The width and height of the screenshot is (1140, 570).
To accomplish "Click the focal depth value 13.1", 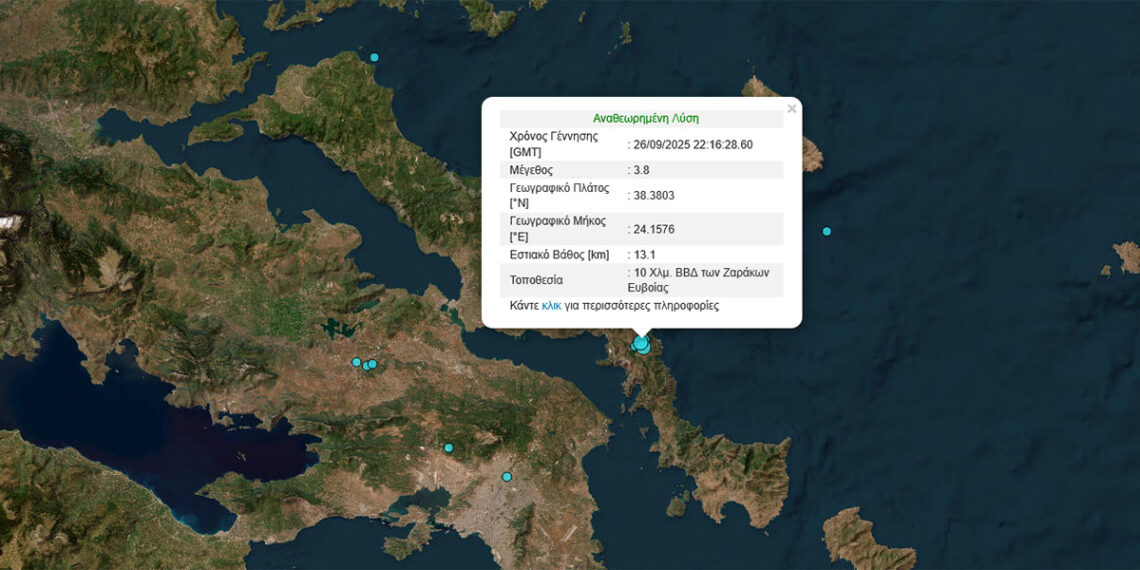I will (644, 255).
